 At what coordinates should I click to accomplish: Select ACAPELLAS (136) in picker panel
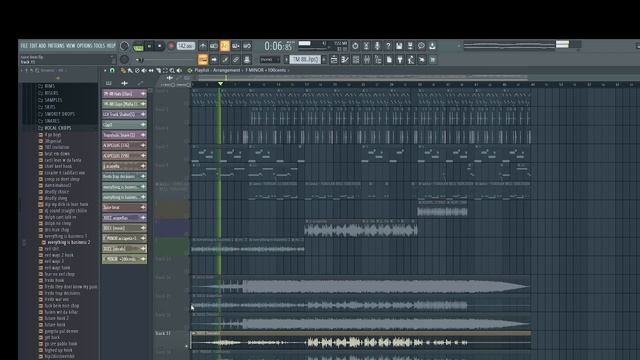[124, 145]
